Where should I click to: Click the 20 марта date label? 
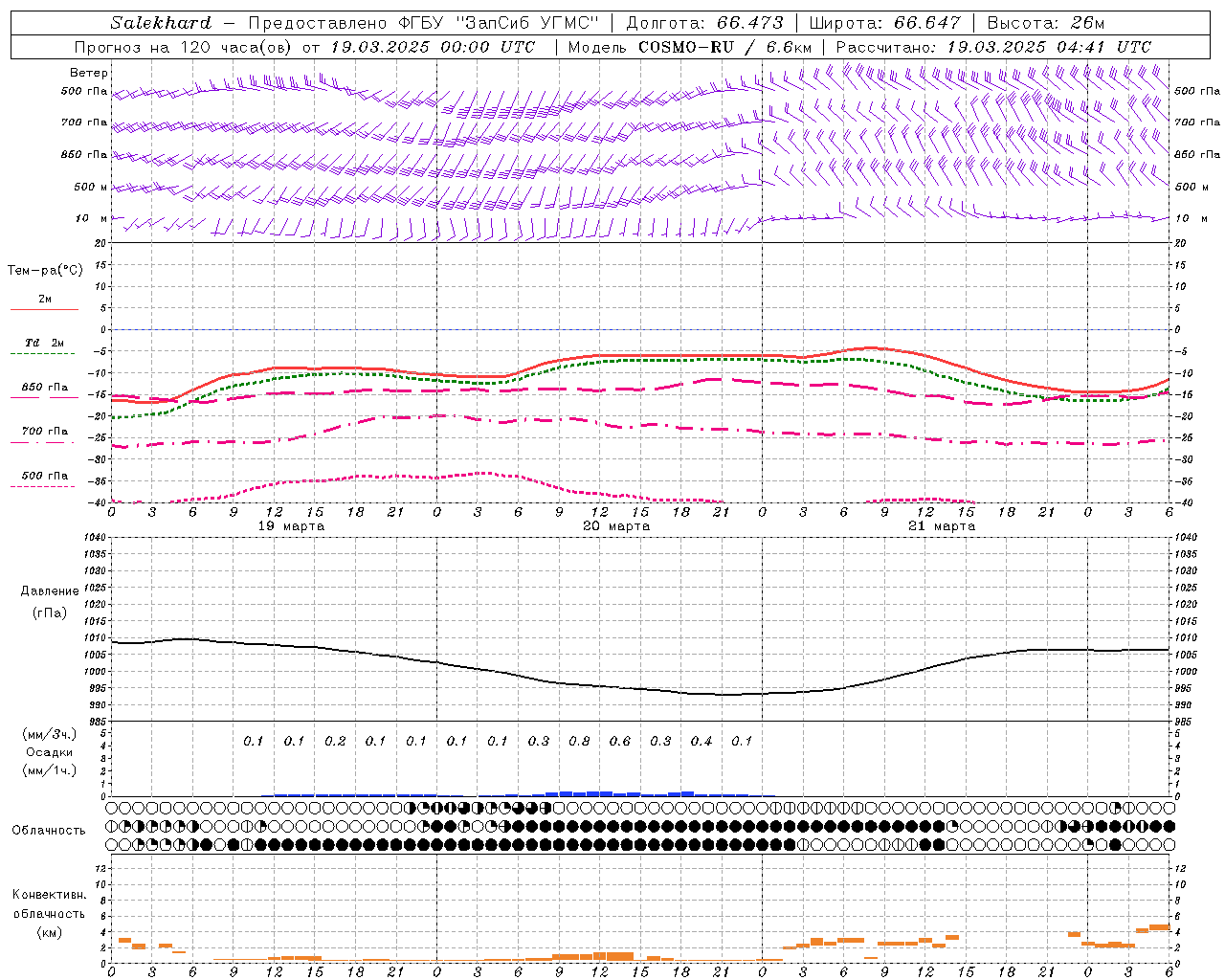(x=616, y=526)
